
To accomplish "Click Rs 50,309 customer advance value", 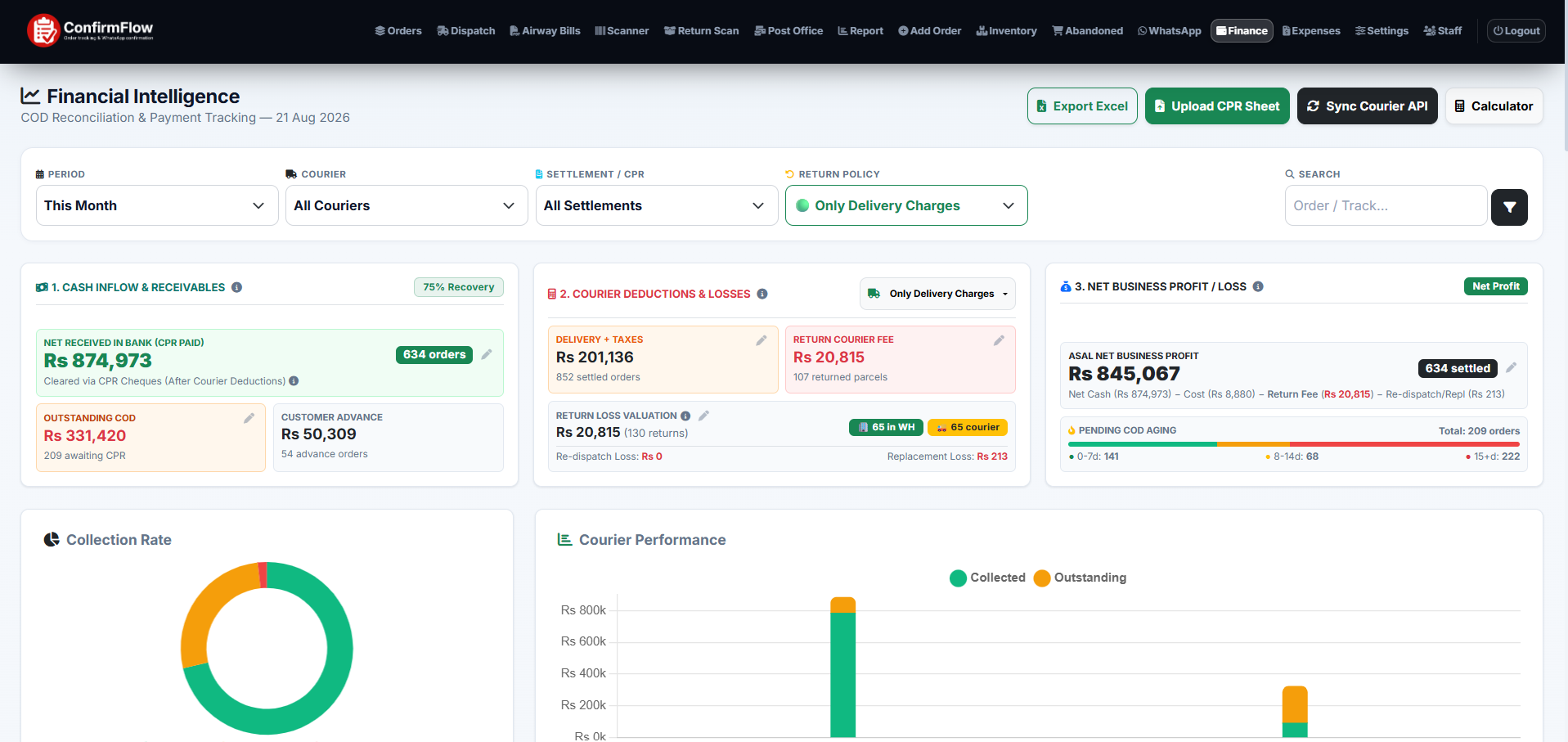I will point(319,434).
